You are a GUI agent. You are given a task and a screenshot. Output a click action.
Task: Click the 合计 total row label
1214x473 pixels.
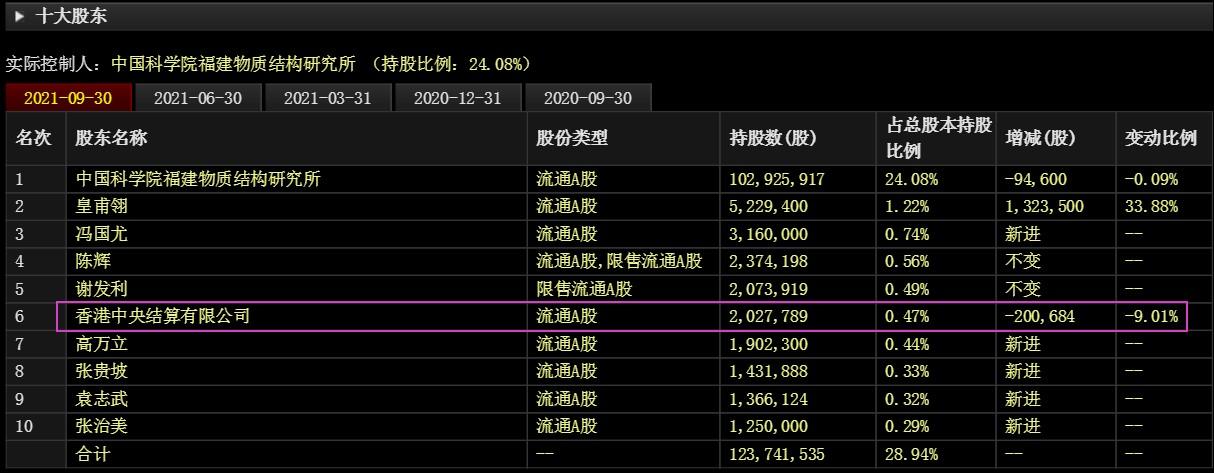[x=94, y=454]
